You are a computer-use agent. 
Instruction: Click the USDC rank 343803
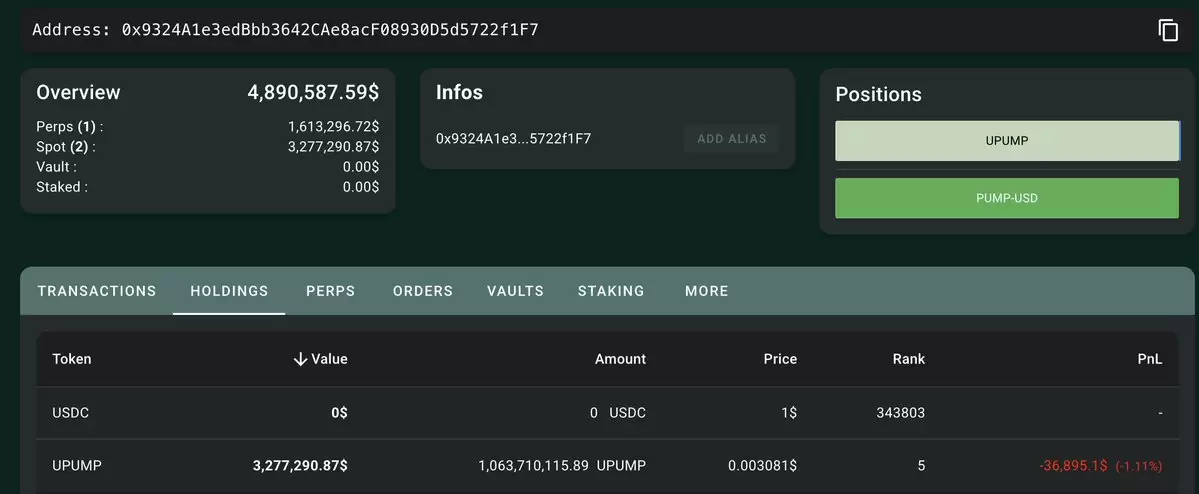(x=901, y=413)
